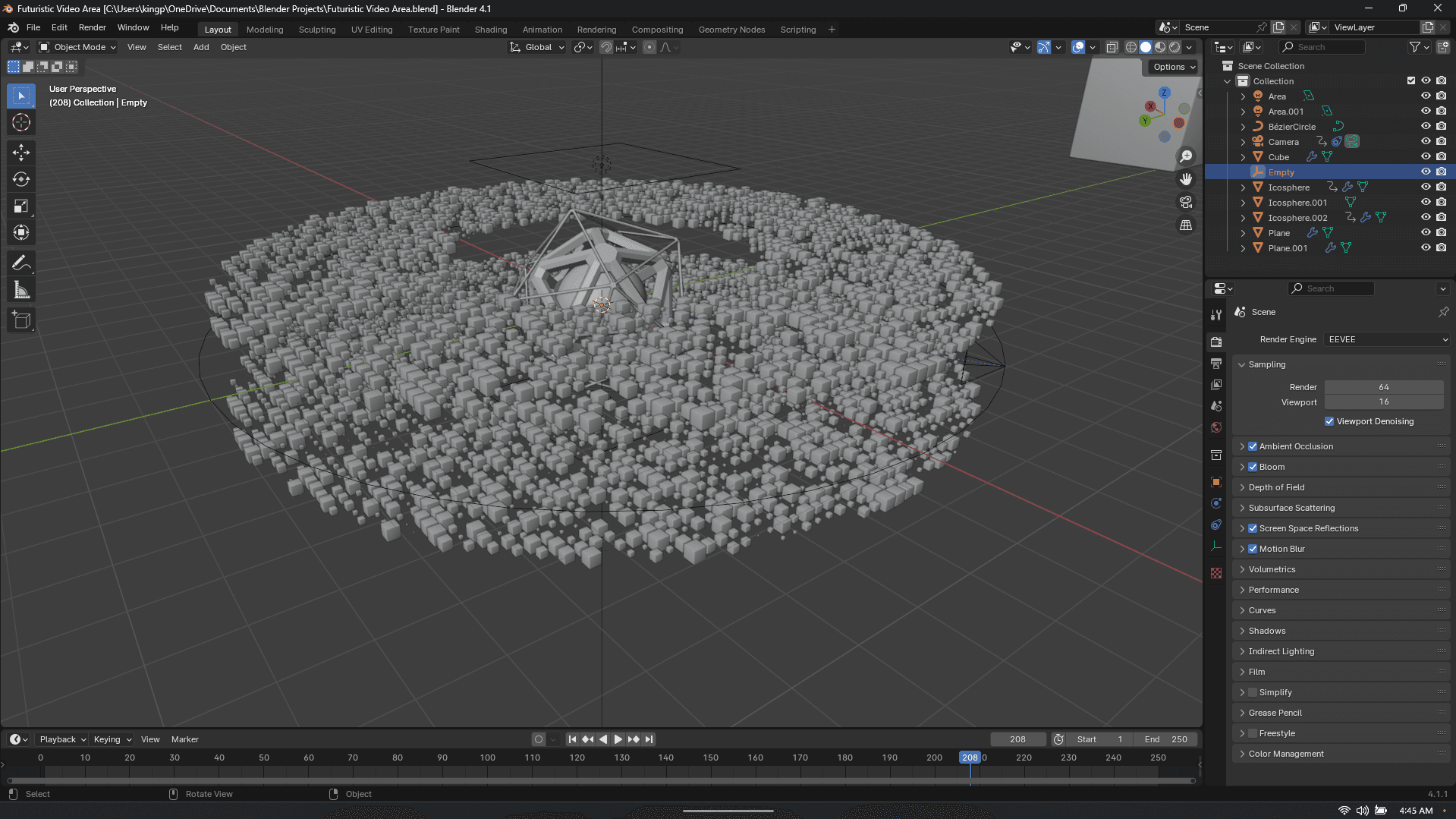The height and width of the screenshot is (819, 1456).
Task: Play the animation forward
Action: pos(618,740)
